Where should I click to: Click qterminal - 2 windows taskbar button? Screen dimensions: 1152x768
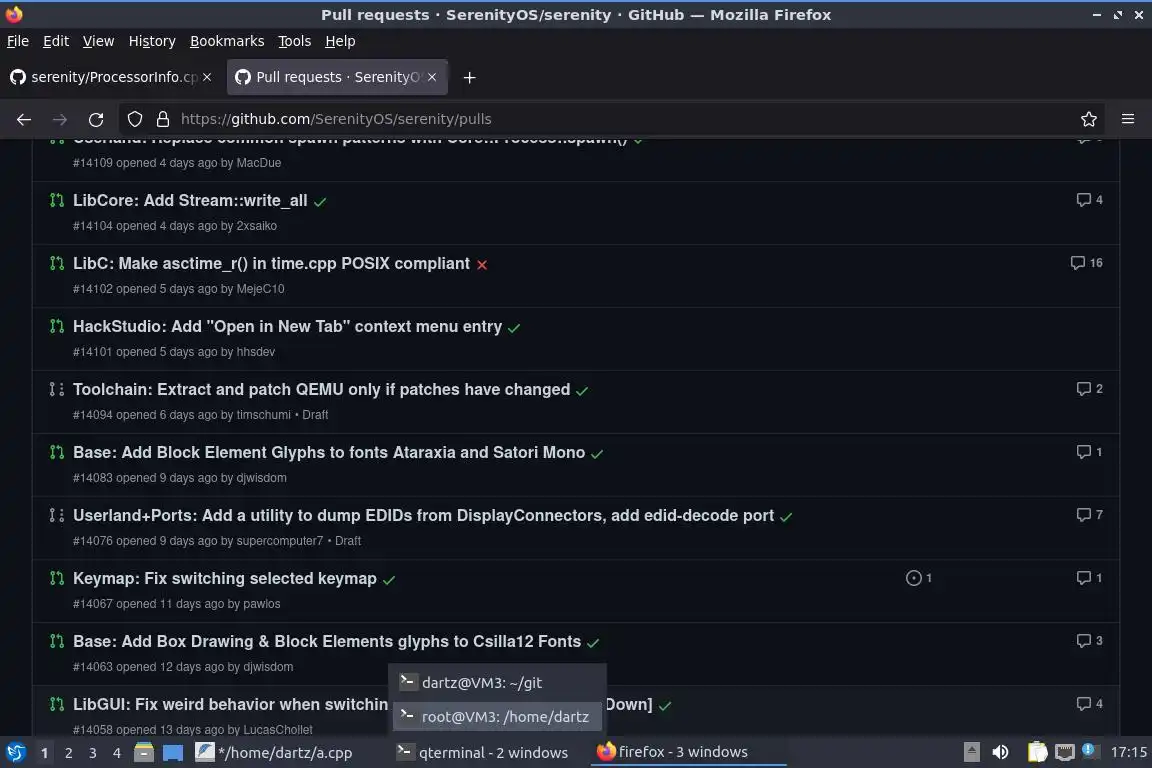pos(483,753)
